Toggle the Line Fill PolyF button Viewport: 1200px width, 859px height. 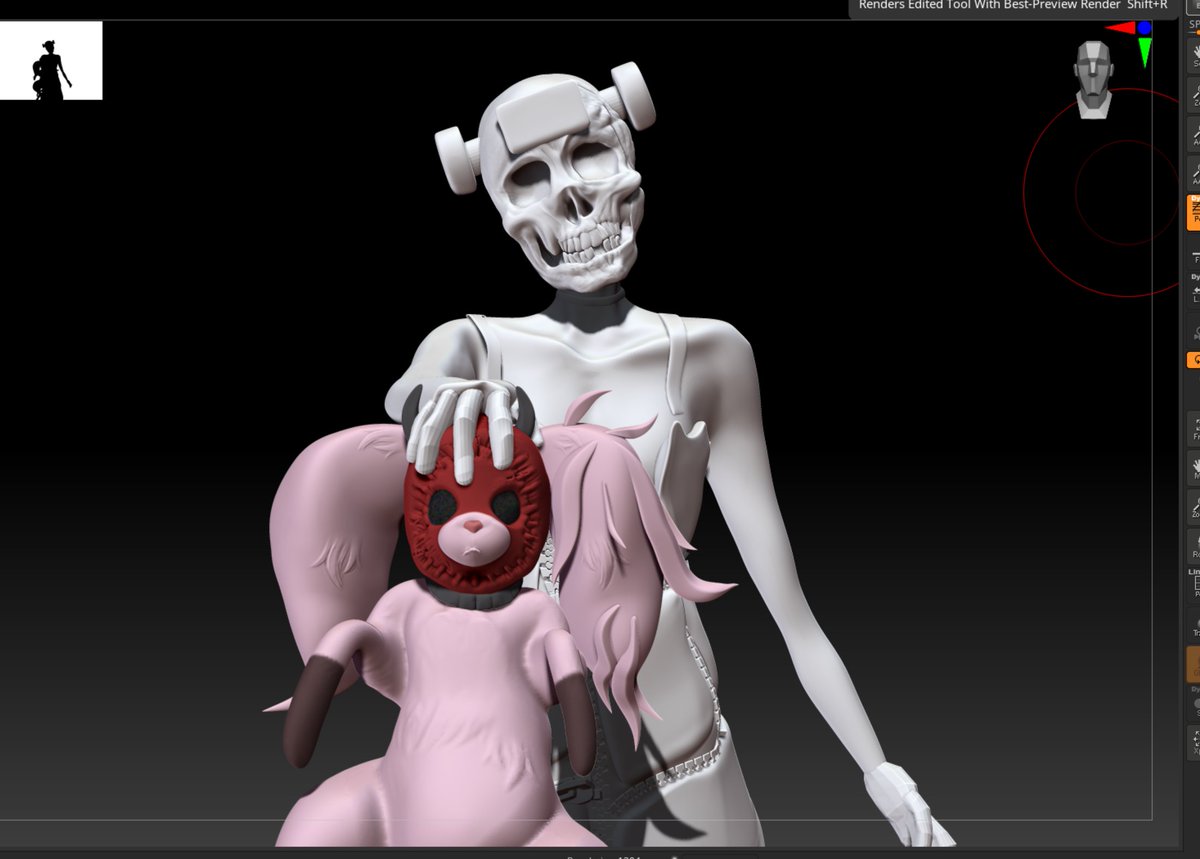(x=1194, y=584)
